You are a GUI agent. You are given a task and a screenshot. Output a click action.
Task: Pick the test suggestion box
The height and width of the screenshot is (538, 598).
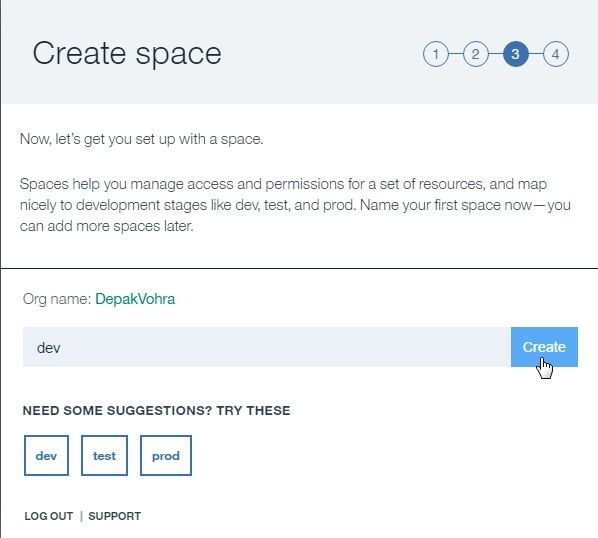(104, 456)
